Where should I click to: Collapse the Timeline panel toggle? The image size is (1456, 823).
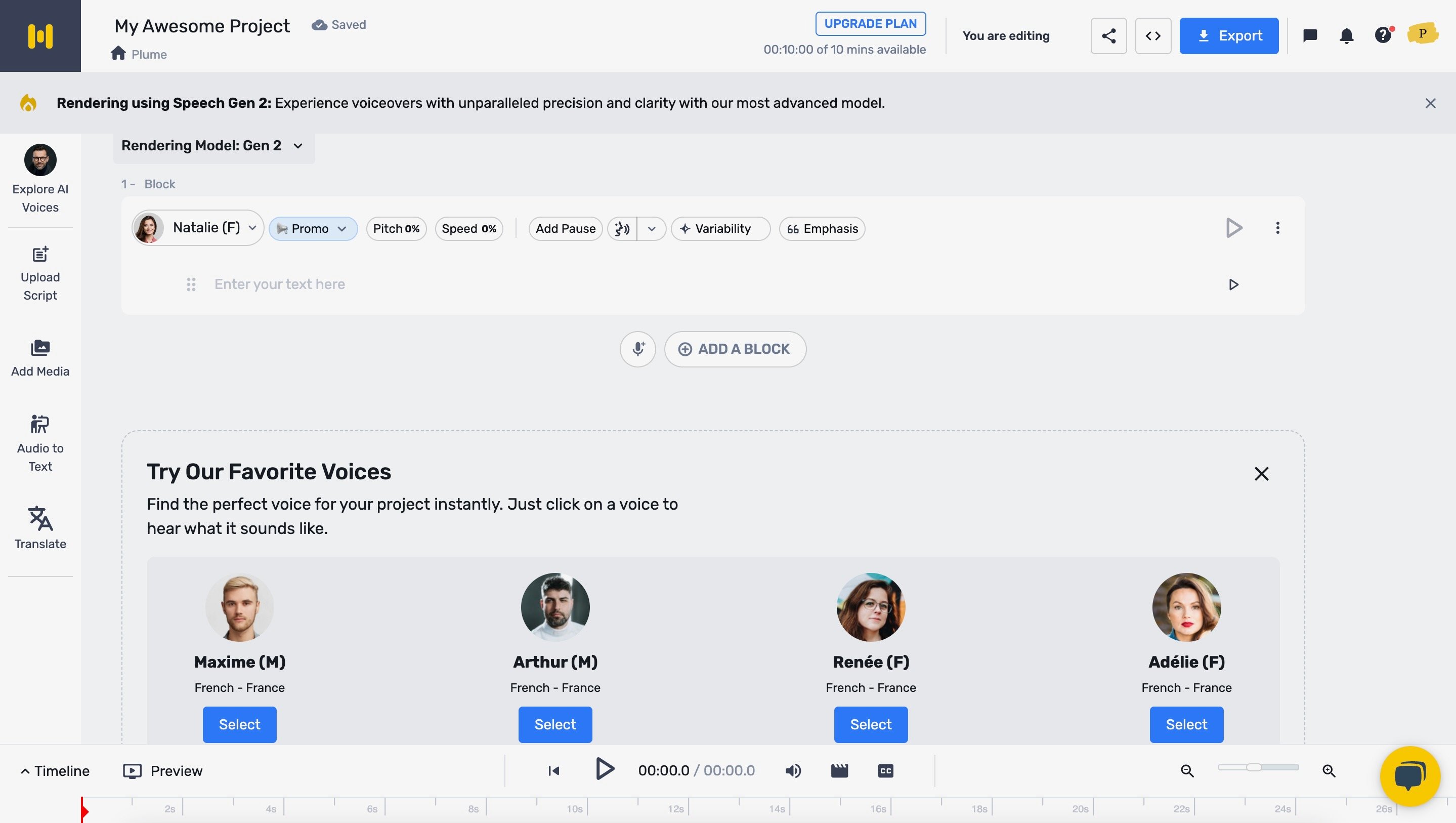pos(55,770)
